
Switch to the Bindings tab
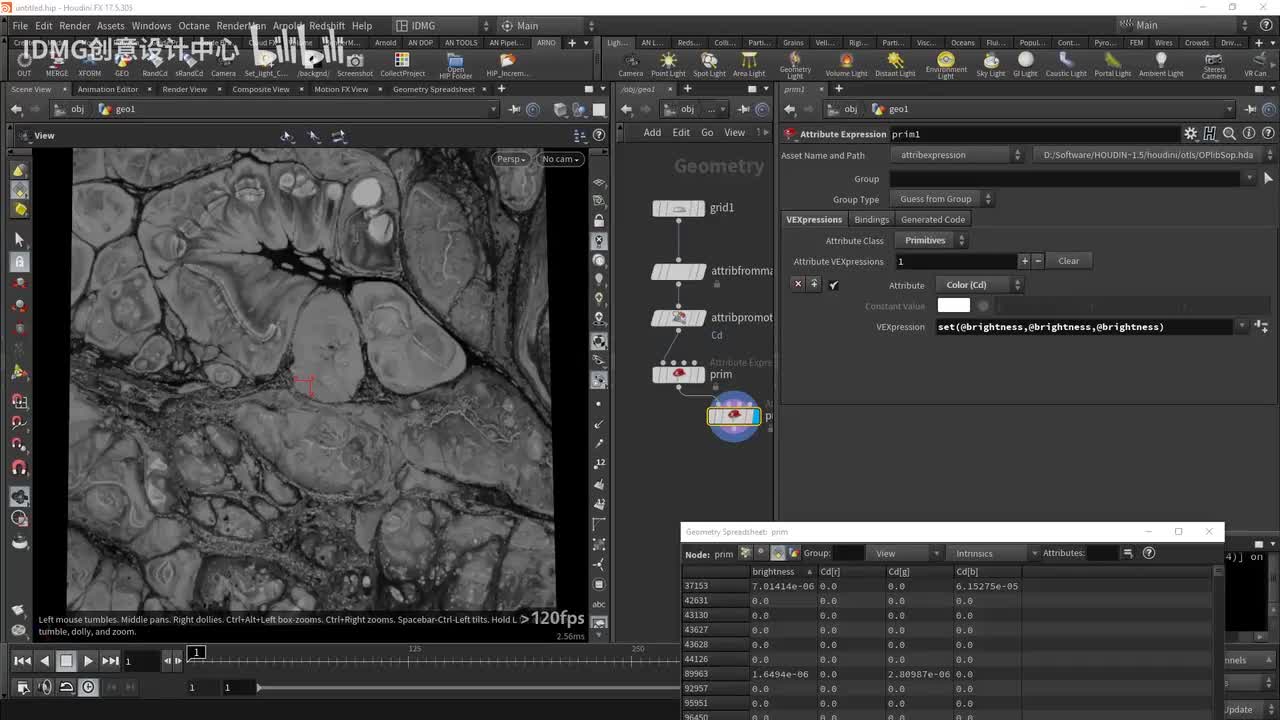coord(871,220)
